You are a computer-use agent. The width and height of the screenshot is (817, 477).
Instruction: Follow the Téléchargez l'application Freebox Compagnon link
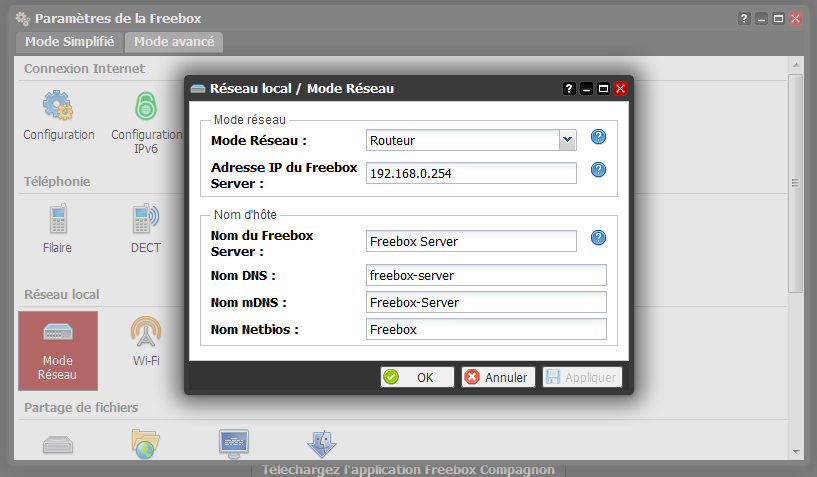pos(408,470)
